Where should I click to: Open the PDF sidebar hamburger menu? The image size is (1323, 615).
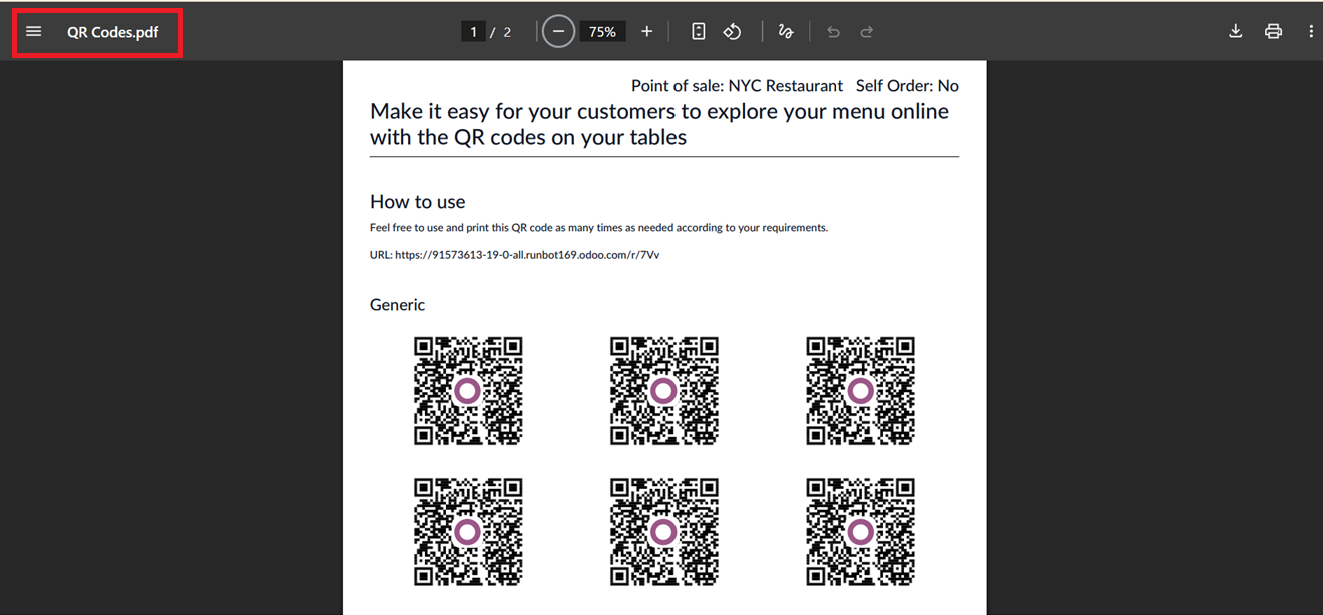coord(33,32)
